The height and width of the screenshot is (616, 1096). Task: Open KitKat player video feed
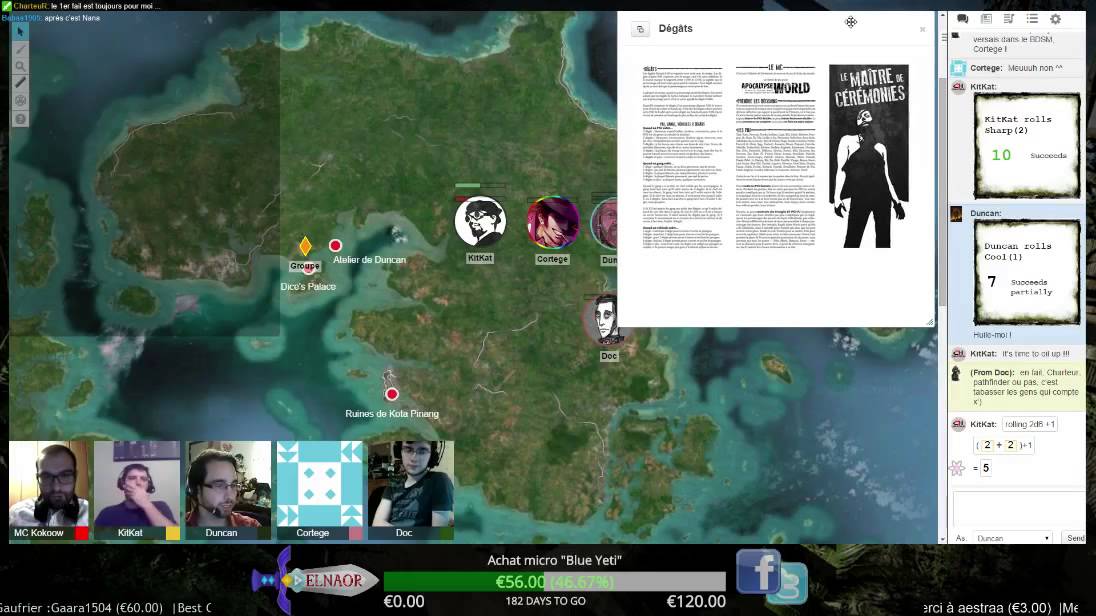coord(137,483)
